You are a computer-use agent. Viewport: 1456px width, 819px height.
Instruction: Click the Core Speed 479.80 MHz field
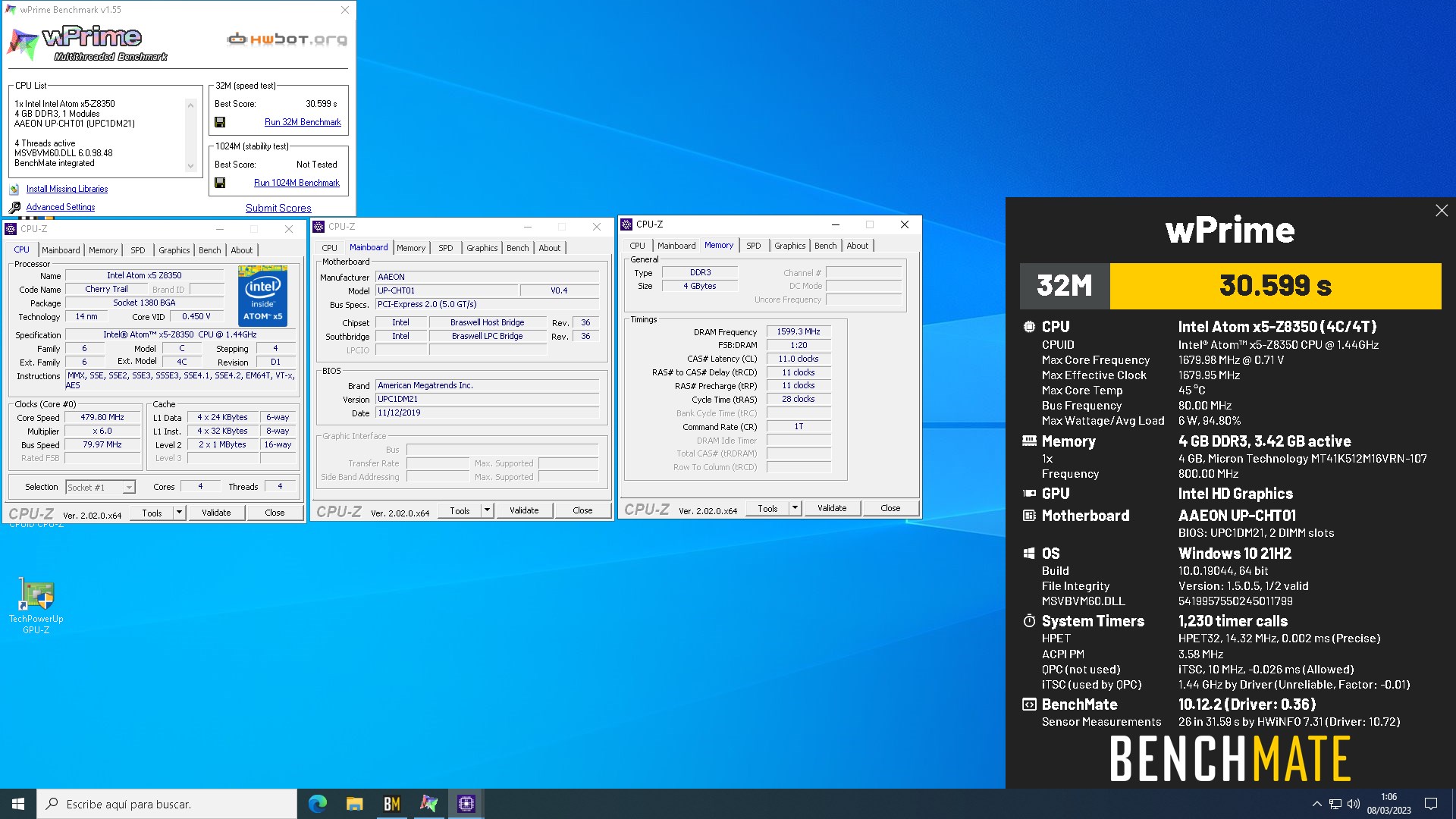pos(102,417)
